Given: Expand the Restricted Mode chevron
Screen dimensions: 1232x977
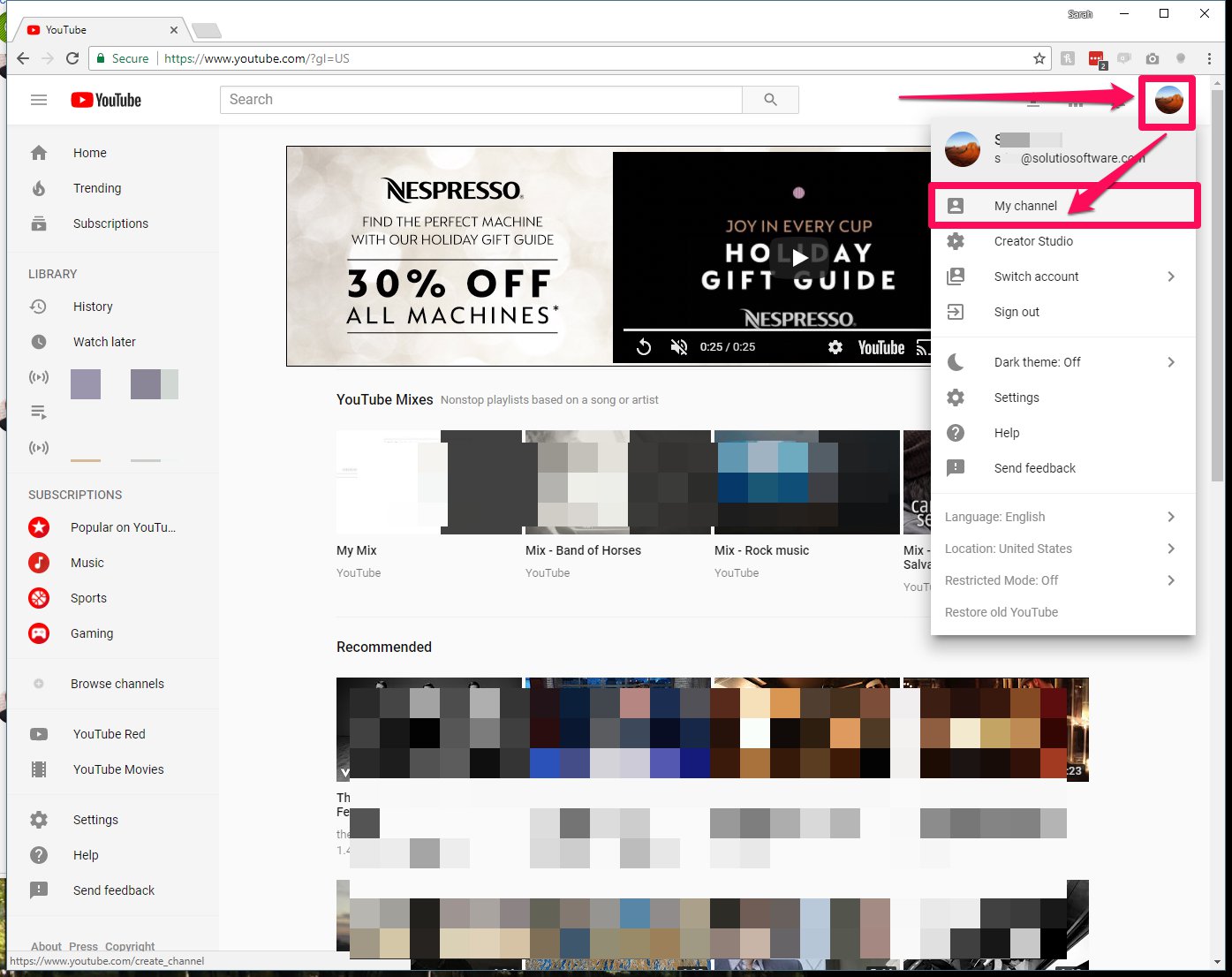Looking at the screenshot, I should 1171,580.
